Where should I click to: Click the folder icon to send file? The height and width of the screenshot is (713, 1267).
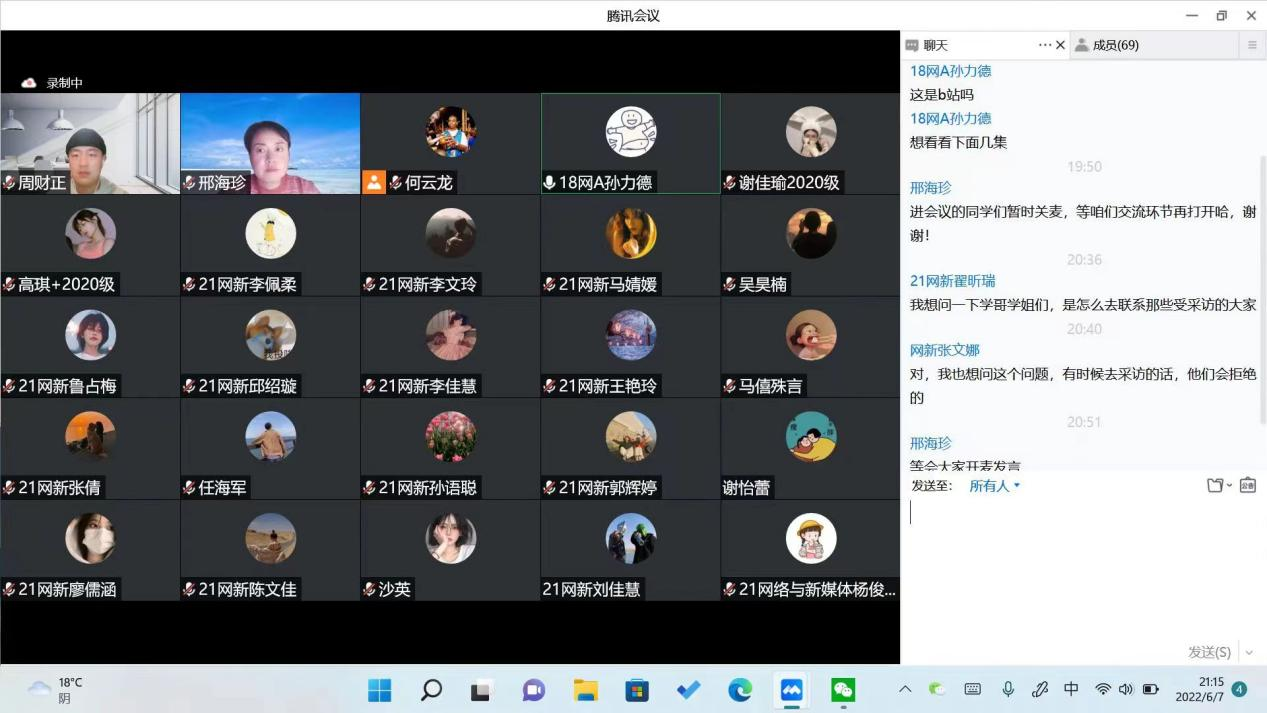[x=1215, y=486]
